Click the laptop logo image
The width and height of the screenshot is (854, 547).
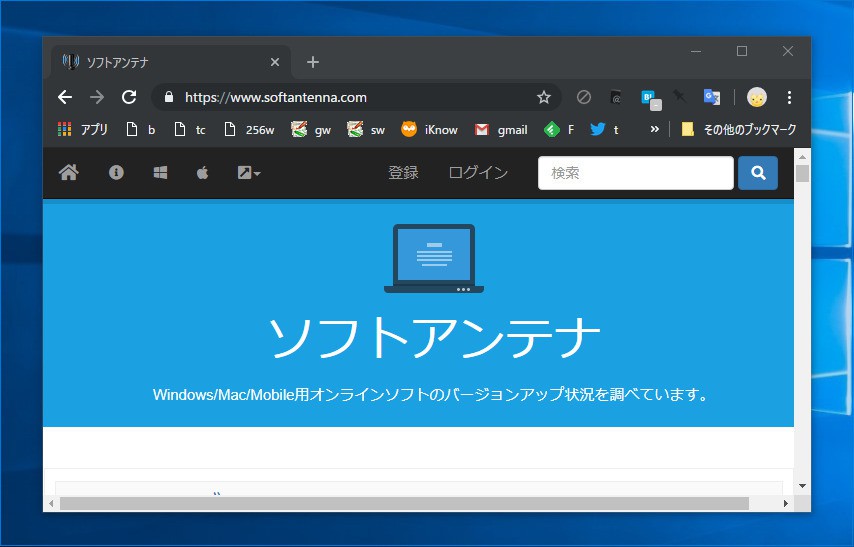tap(434, 259)
